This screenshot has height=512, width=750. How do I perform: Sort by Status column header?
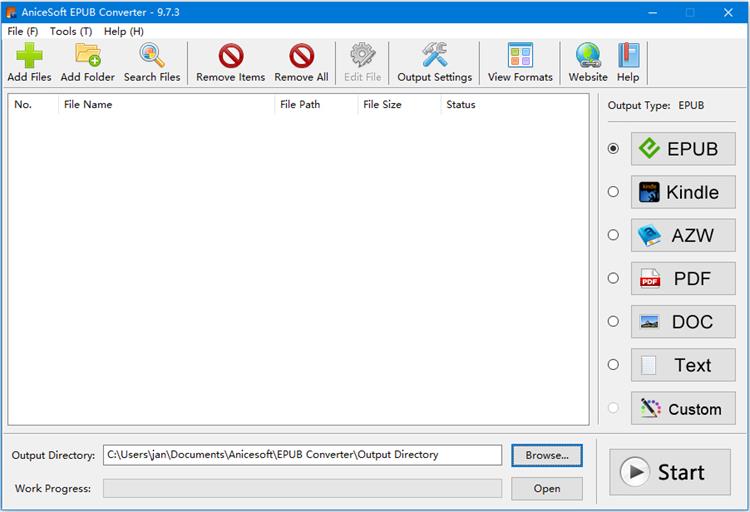tap(461, 104)
